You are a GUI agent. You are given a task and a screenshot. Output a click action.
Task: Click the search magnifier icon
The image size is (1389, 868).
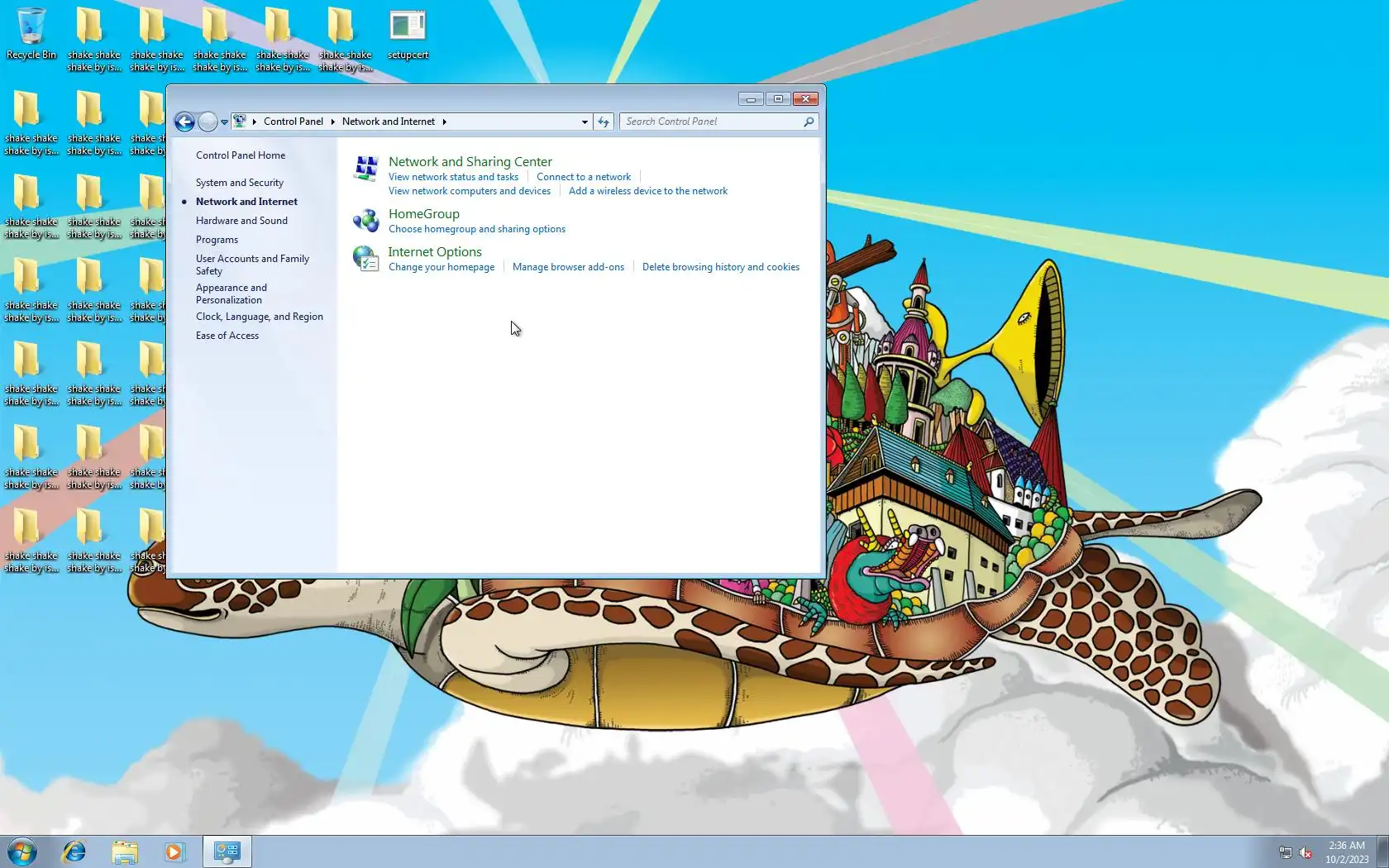click(x=809, y=122)
